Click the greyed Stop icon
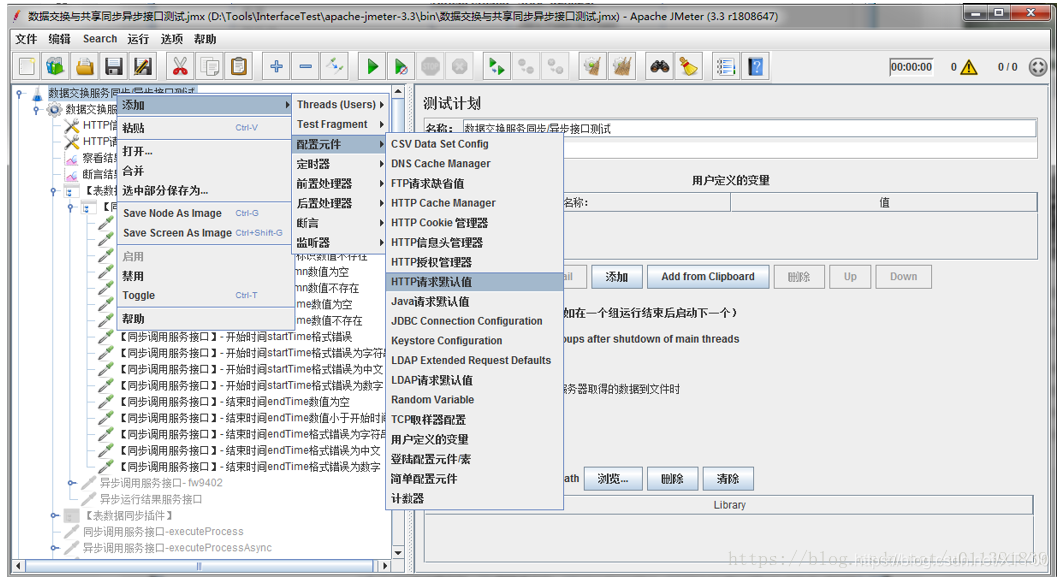 430,66
